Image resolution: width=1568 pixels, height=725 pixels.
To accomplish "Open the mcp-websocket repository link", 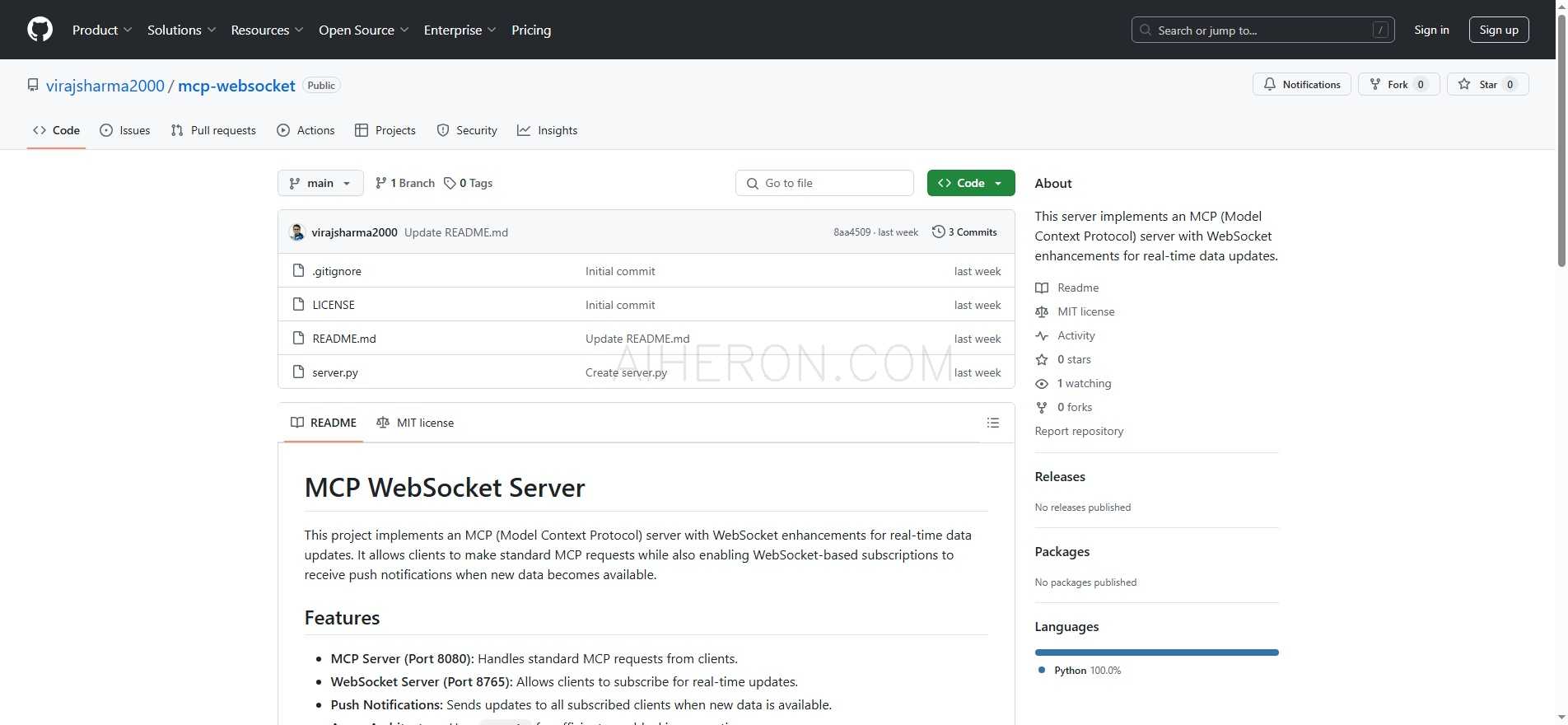I will [236, 86].
